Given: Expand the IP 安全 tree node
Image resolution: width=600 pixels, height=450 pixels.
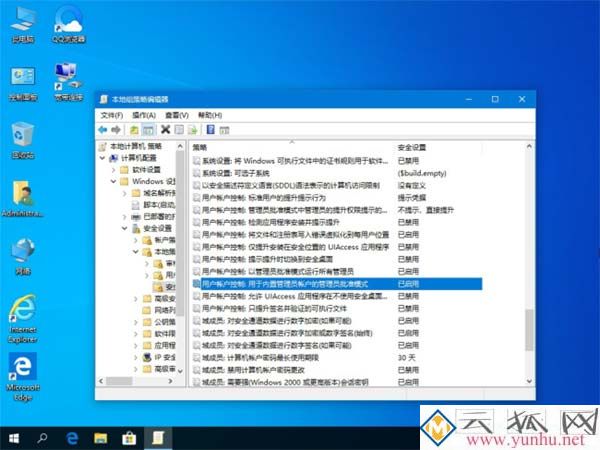Looking at the screenshot, I should 136,357.
